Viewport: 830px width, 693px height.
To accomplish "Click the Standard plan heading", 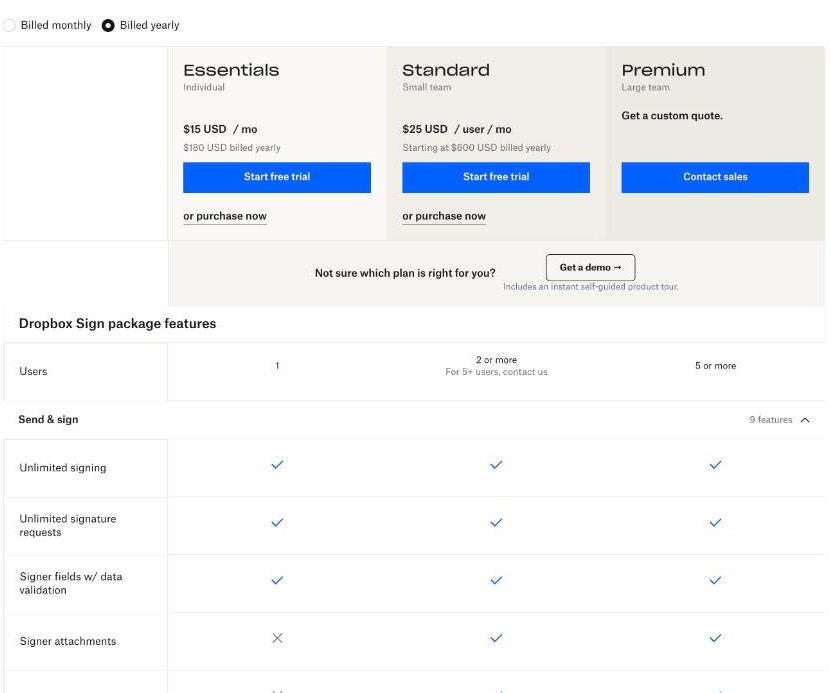I will pos(446,70).
